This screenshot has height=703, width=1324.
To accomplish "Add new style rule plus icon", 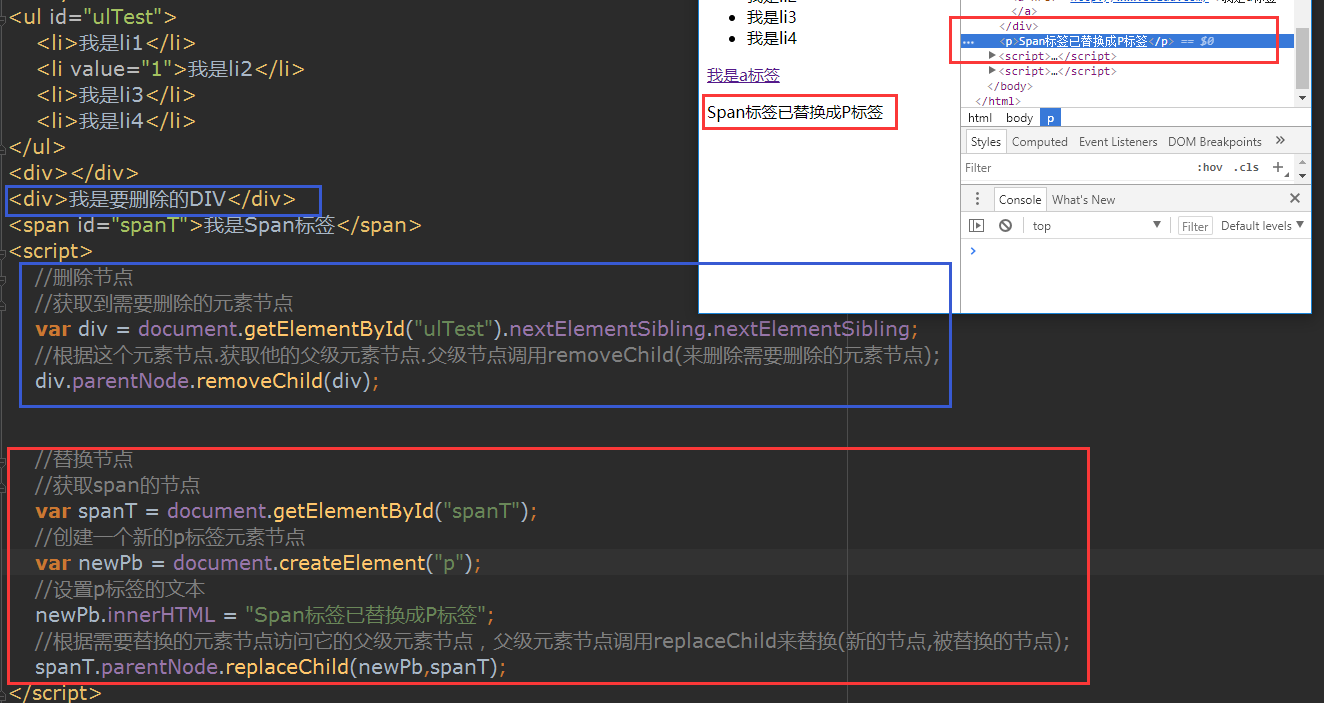I will [x=1277, y=167].
